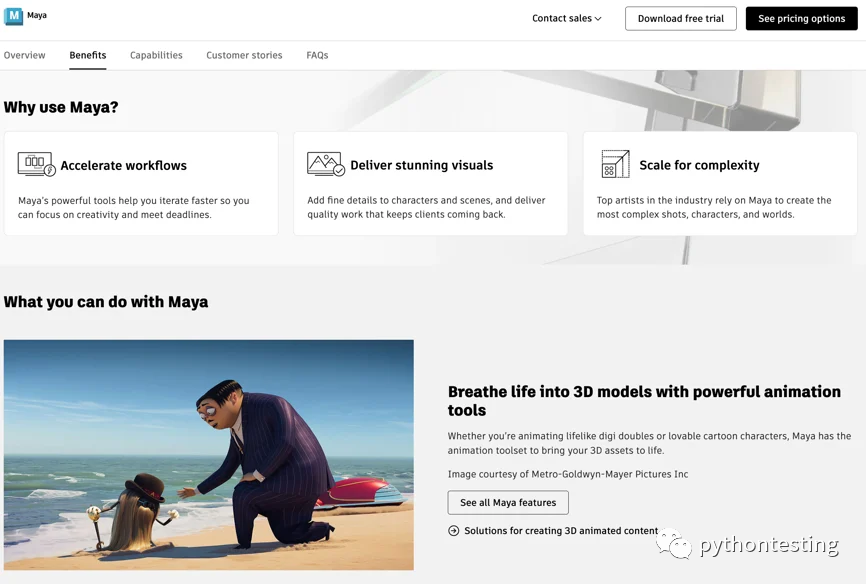The image size is (866, 584).
Task: Open Solutions for creating 3D animated content link
Action: [561, 531]
